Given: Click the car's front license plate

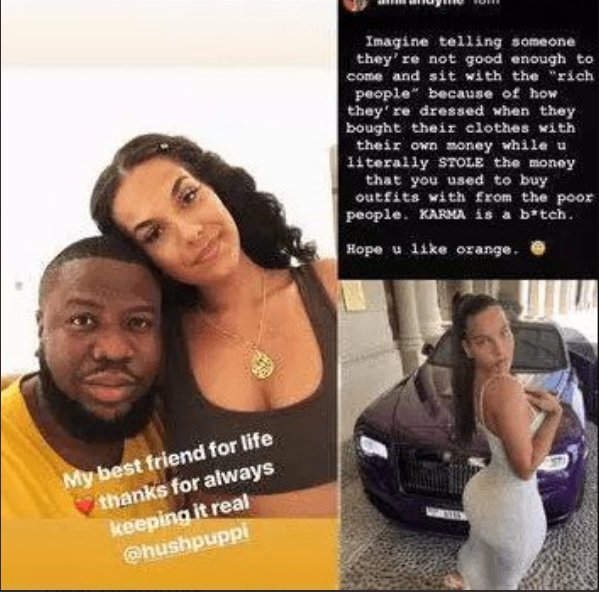Looking at the screenshot, I should click(x=445, y=514).
